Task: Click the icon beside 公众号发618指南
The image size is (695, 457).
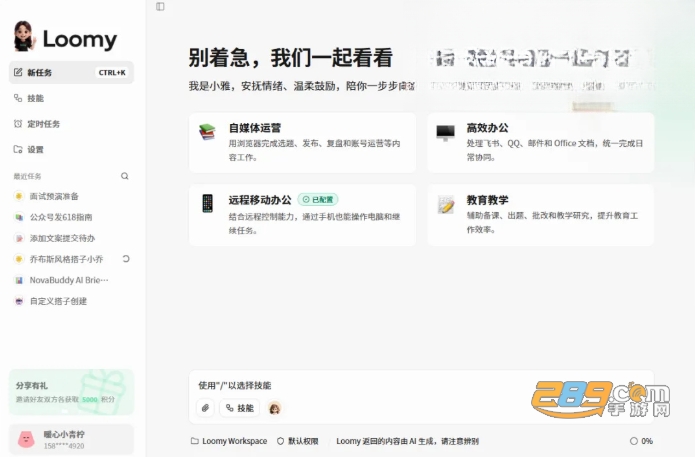Action: 19,217
